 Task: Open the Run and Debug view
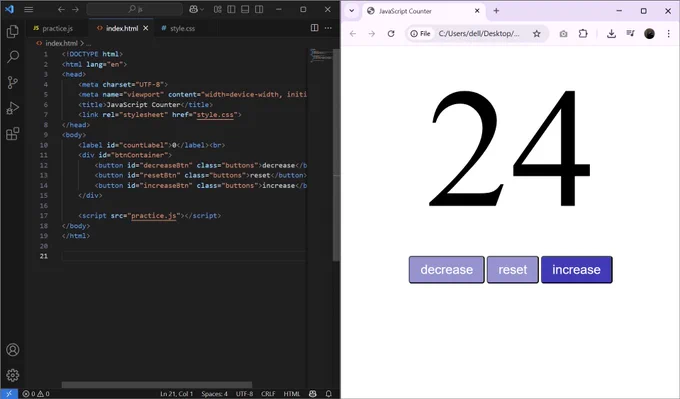pos(13,108)
